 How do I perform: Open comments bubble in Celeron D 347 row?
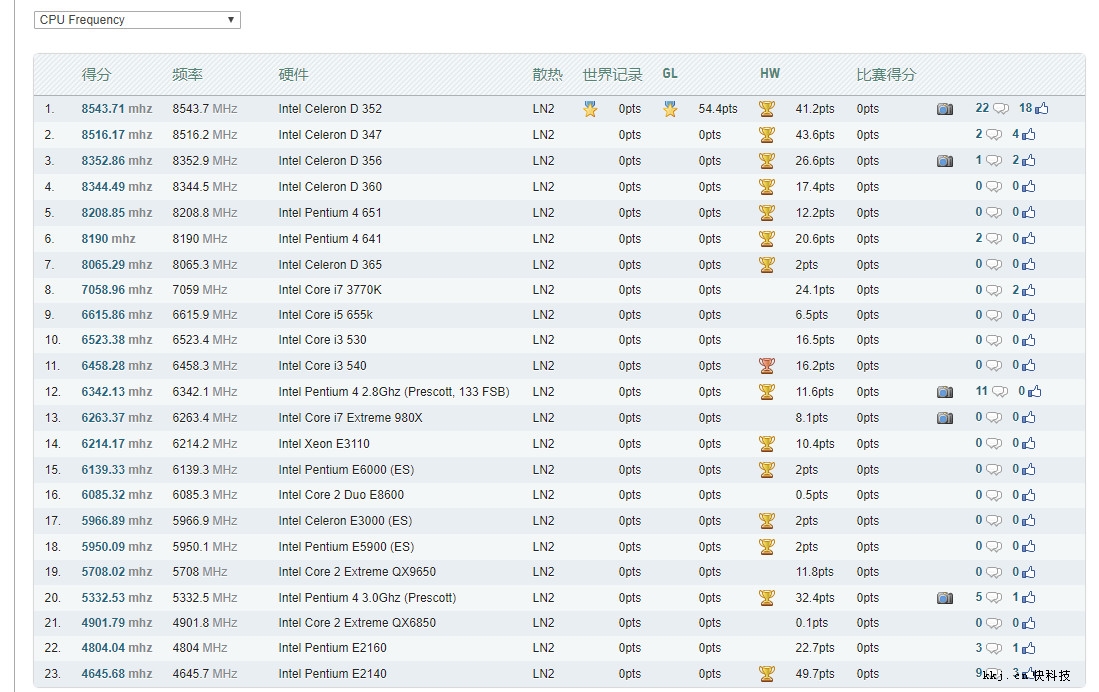[x=994, y=135]
